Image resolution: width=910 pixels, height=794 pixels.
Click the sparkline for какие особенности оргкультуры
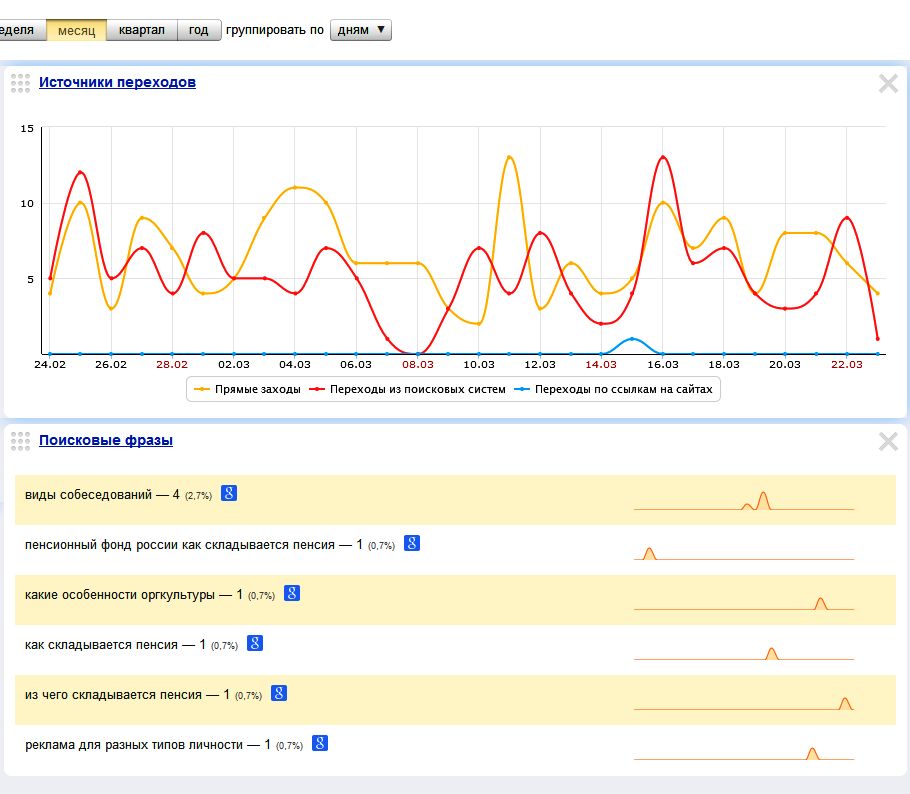pos(743,603)
